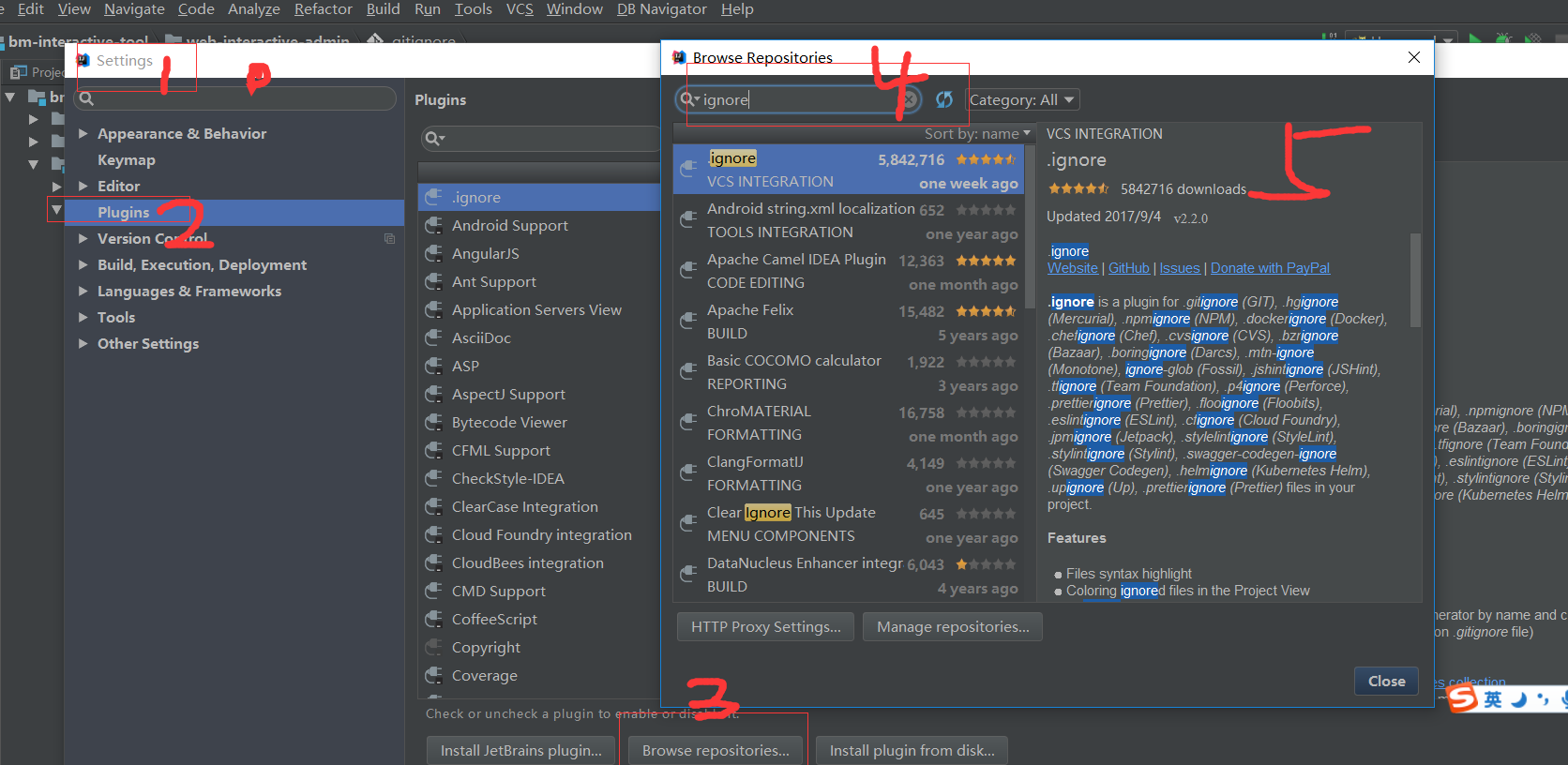The width and height of the screenshot is (1568, 765).
Task: Click Browse repositories button
Action: coord(716,750)
